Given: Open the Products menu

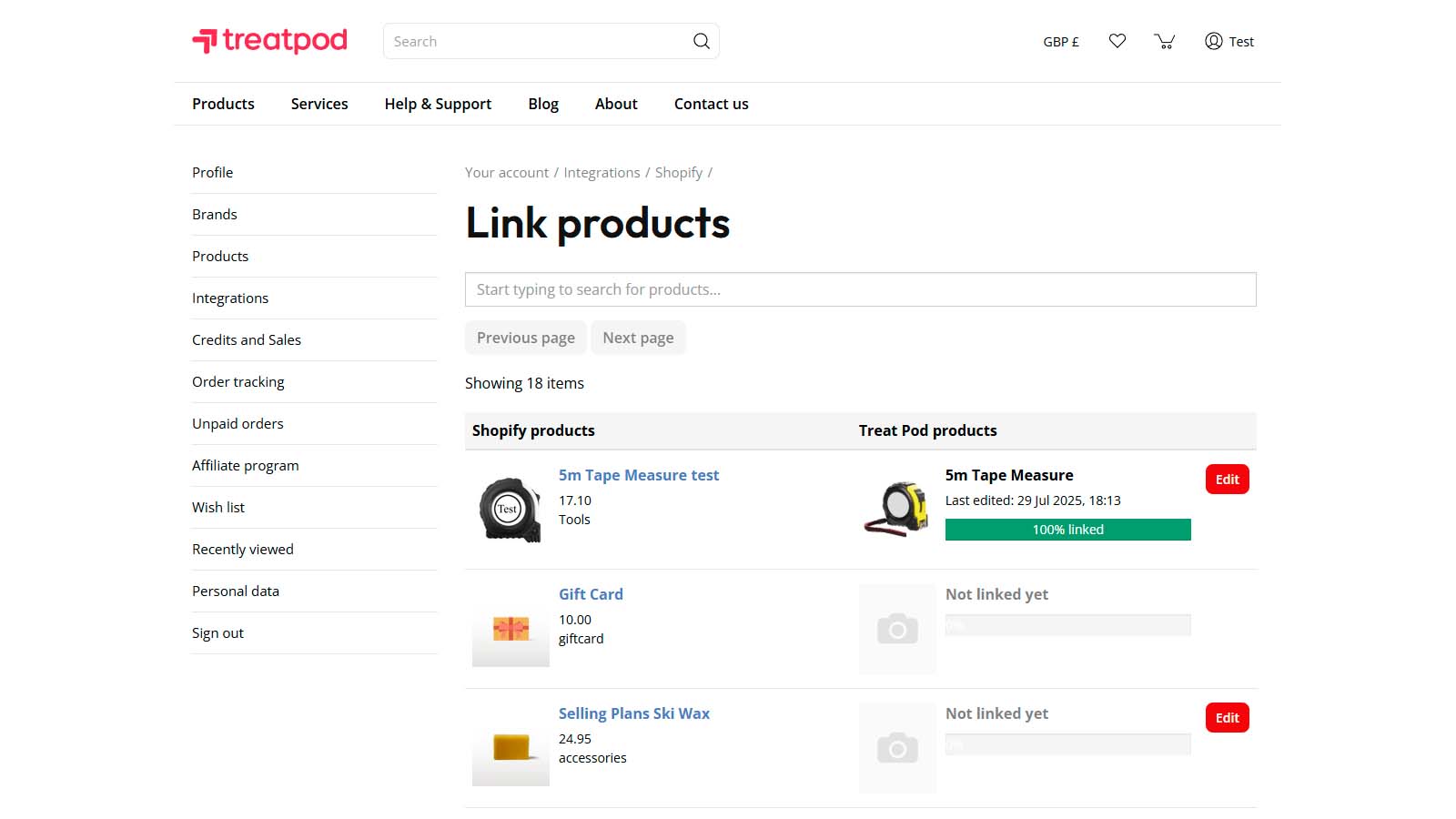Looking at the screenshot, I should click(223, 104).
